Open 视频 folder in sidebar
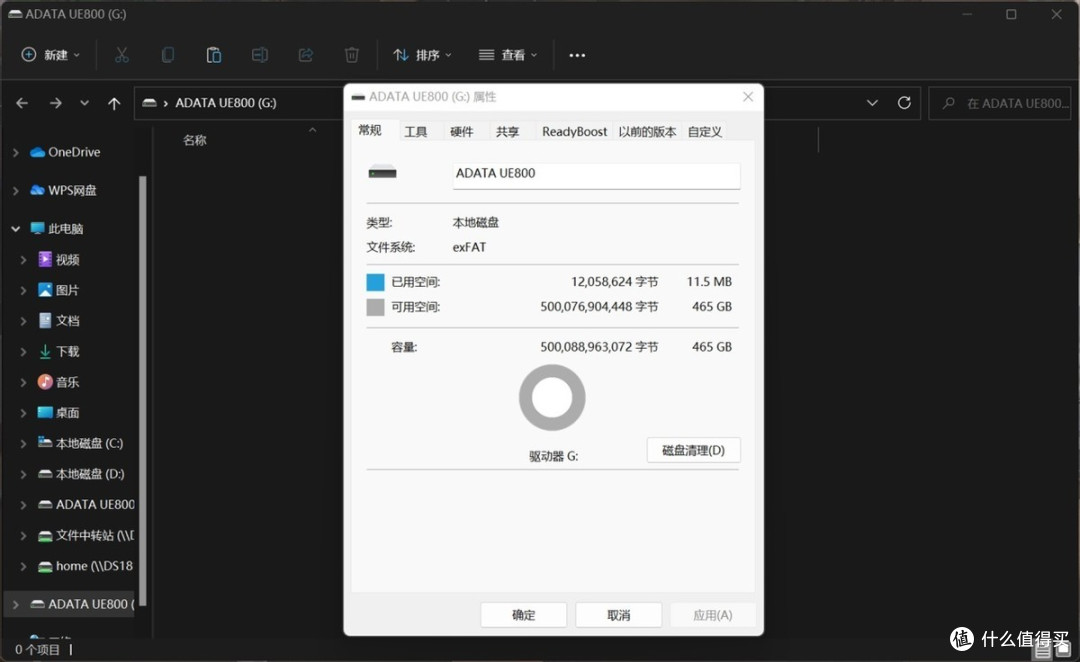This screenshot has width=1080, height=662. (x=67, y=260)
